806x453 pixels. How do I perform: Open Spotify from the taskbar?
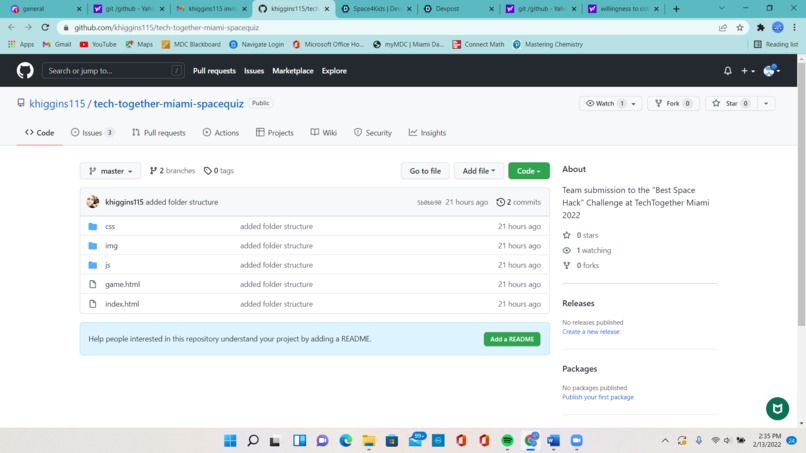pos(507,441)
